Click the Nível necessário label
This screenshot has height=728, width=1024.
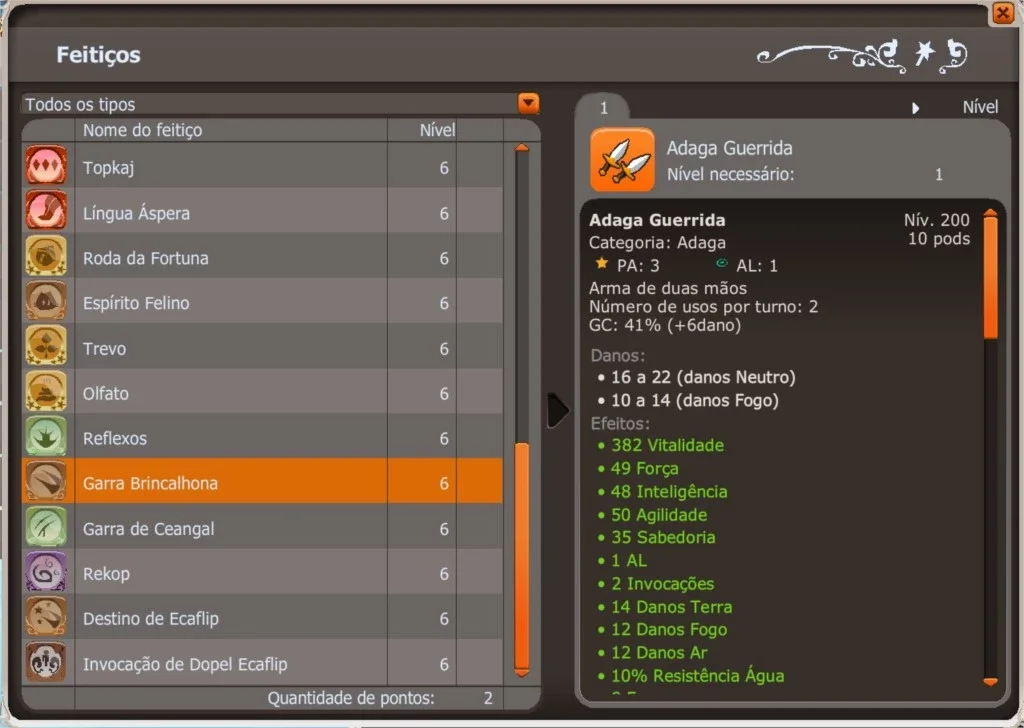[730, 174]
